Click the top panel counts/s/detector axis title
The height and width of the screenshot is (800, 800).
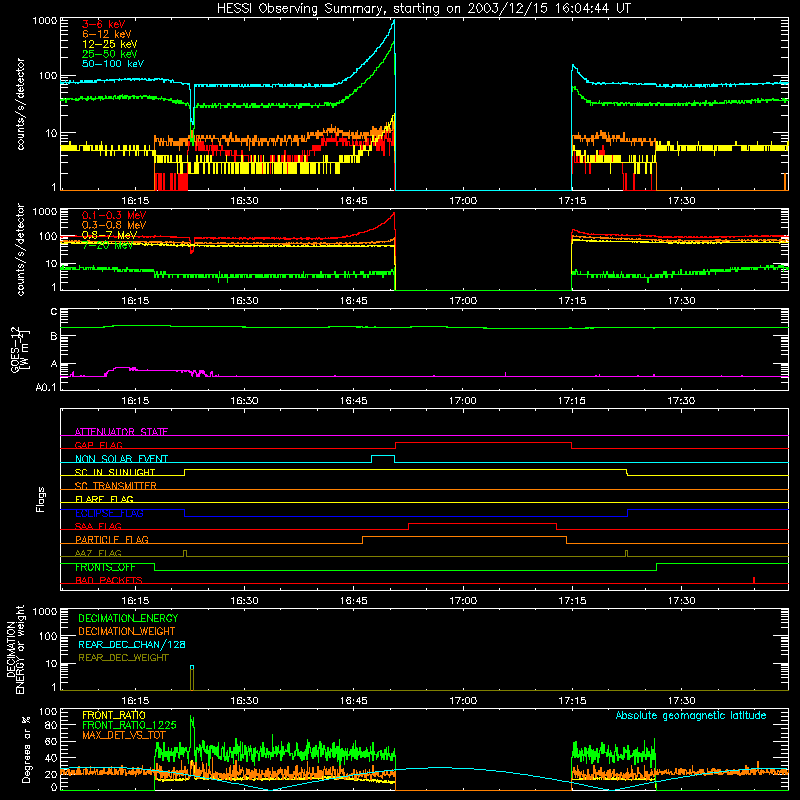pyautogui.click(x=20, y=104)
